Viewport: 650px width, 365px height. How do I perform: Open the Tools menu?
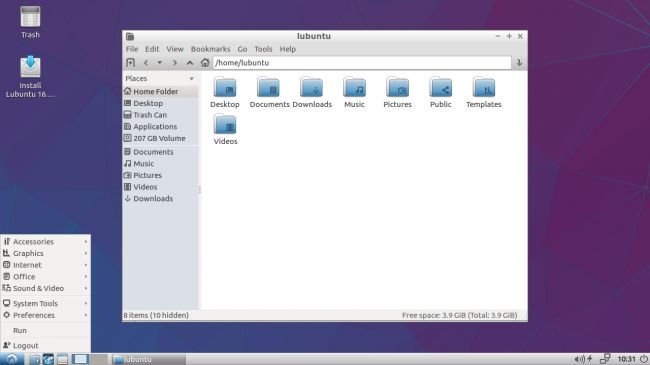(263, 49)
